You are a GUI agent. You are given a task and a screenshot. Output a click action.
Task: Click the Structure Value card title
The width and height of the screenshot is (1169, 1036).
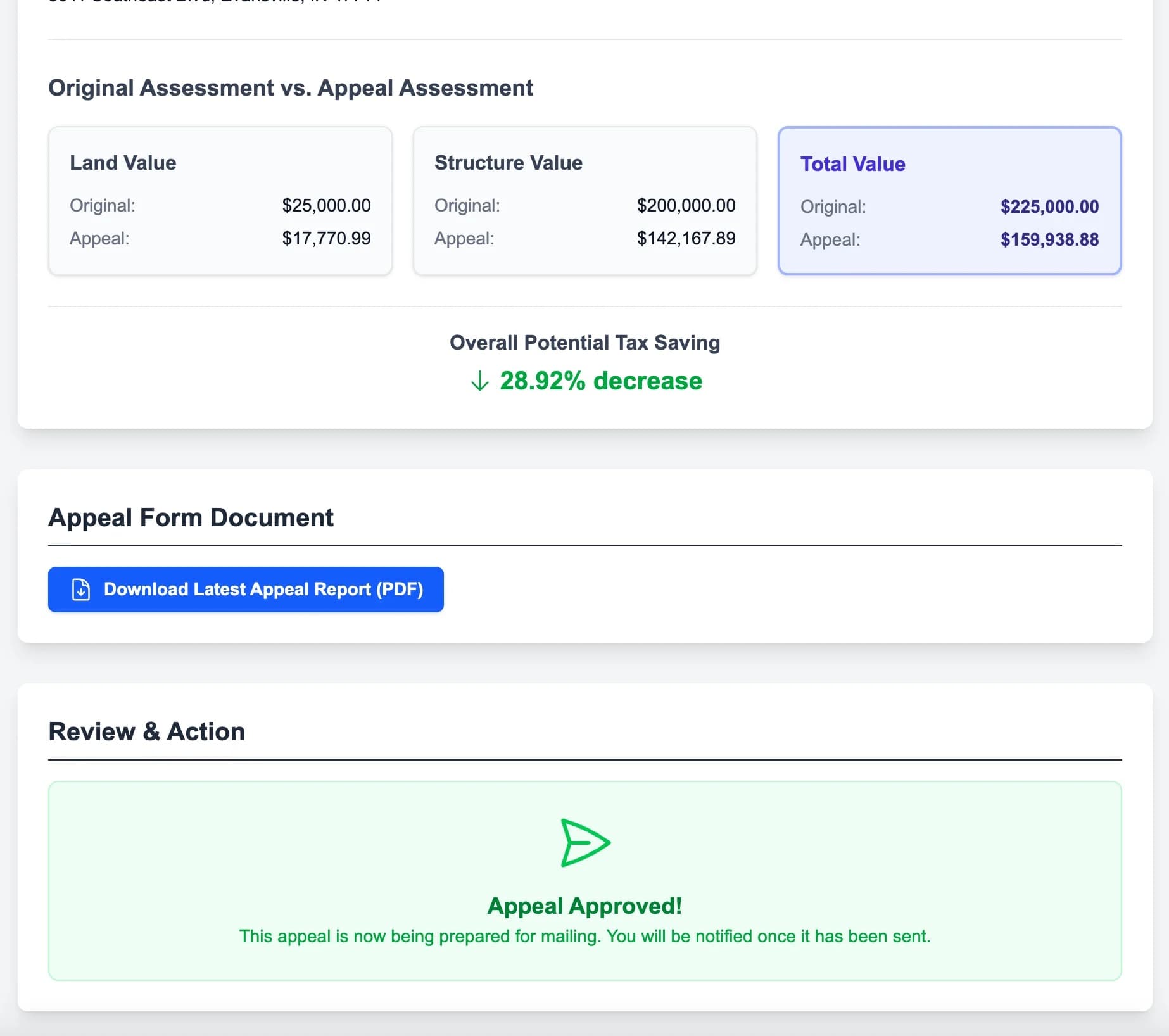(x=508, y=163)
